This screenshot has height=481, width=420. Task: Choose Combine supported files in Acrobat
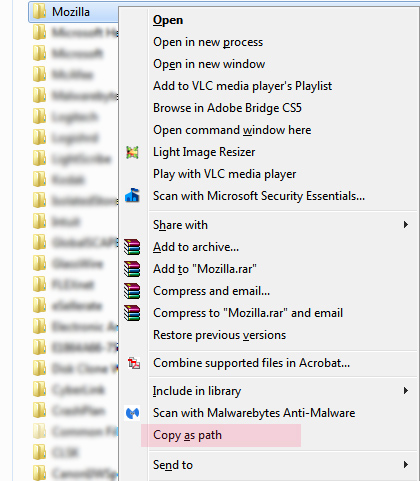pyautogui.click(x=252, y=363)
